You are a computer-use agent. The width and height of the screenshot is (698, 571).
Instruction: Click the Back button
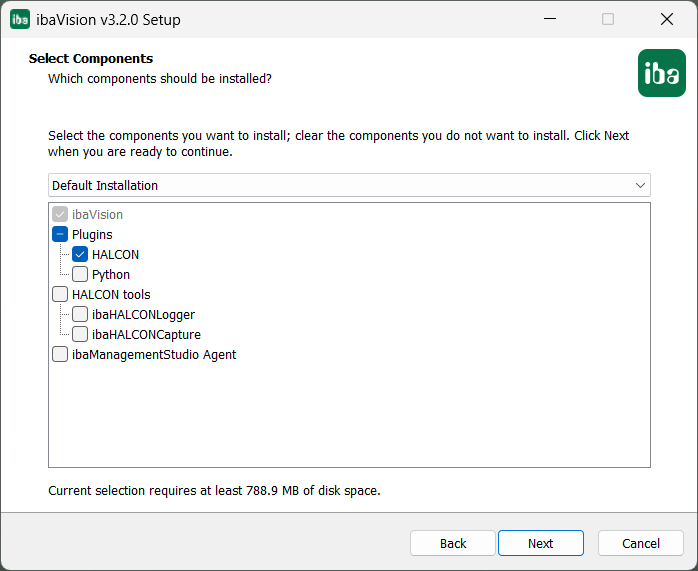[x=453, y=543]
